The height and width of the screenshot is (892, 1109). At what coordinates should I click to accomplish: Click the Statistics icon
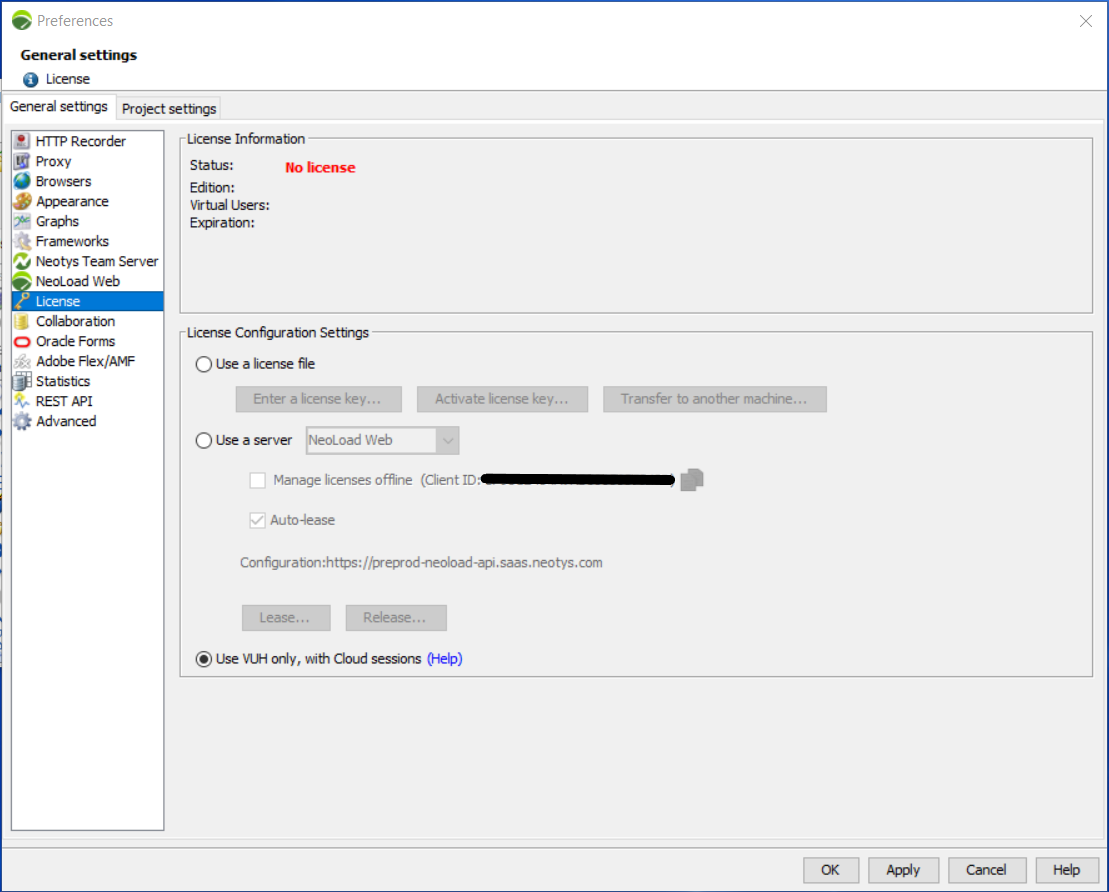(x=22, y=381)
